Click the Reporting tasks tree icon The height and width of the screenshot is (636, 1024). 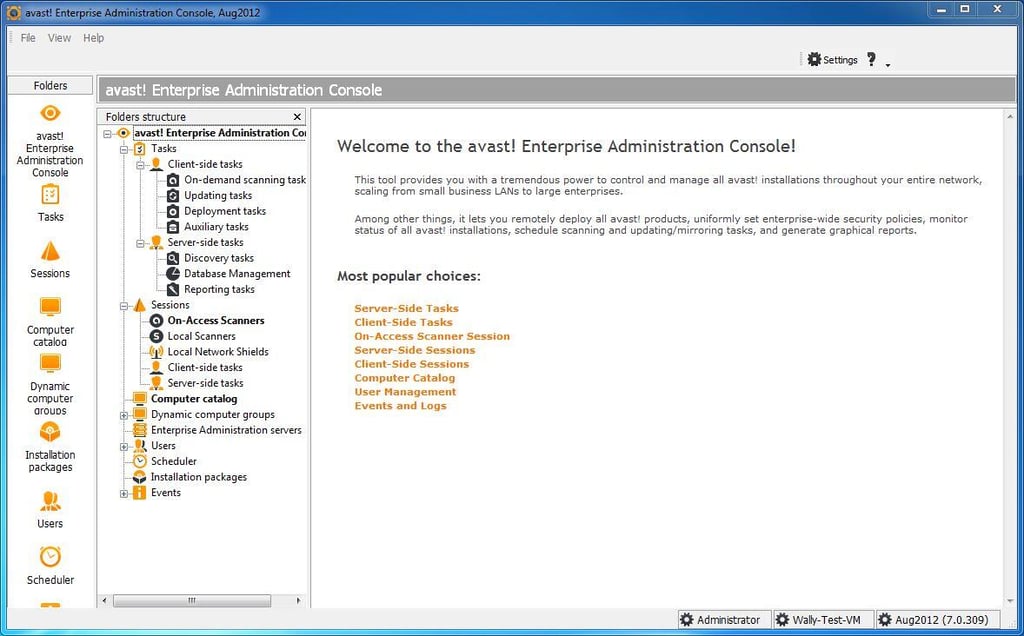pyautogui.click(x=173, y=289)
